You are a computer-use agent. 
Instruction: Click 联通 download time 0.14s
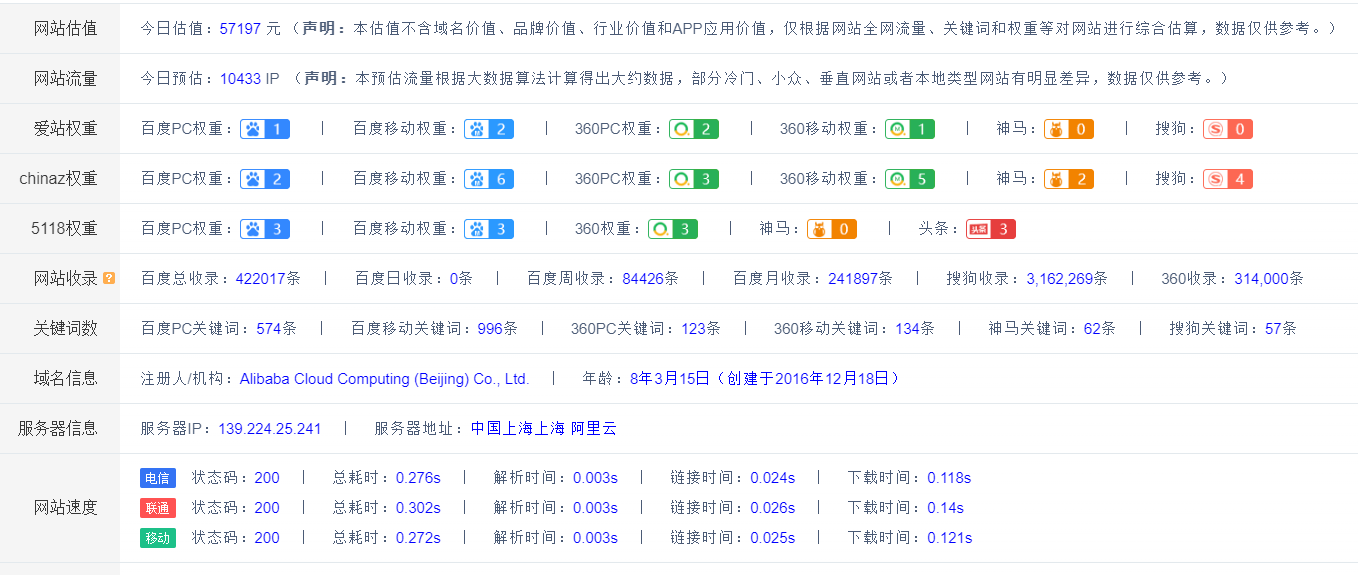coord(945,508)
